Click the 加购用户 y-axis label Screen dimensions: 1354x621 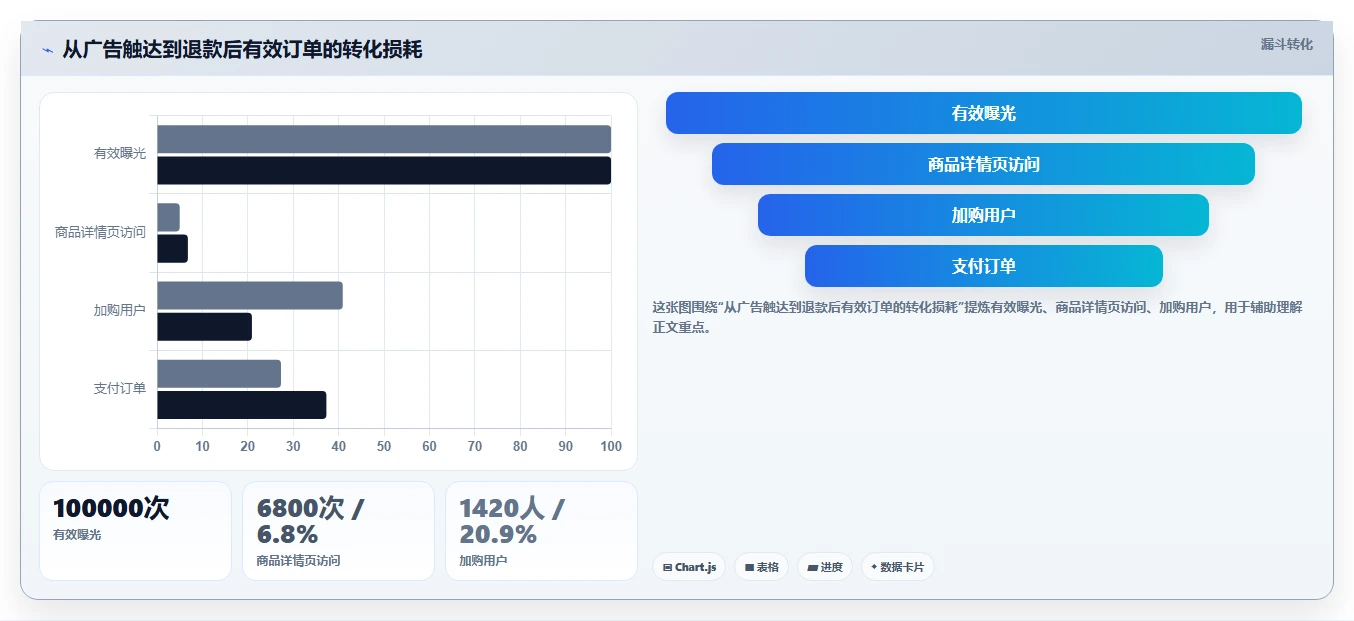(120, 311)
